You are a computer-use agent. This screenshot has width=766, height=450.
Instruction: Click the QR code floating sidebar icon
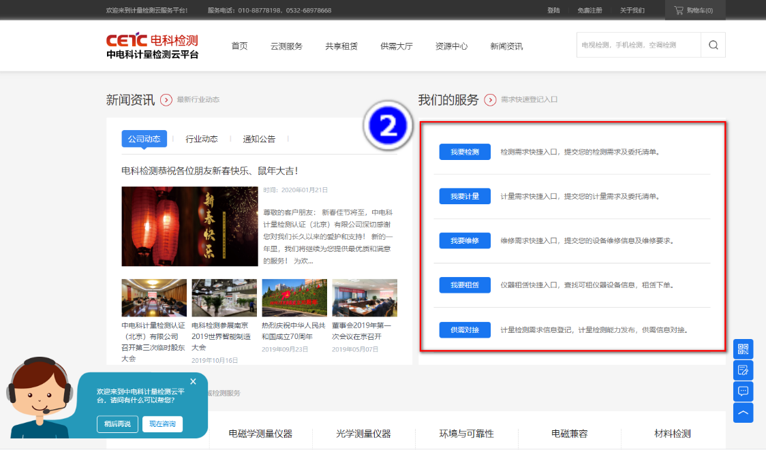click(743, 349)
